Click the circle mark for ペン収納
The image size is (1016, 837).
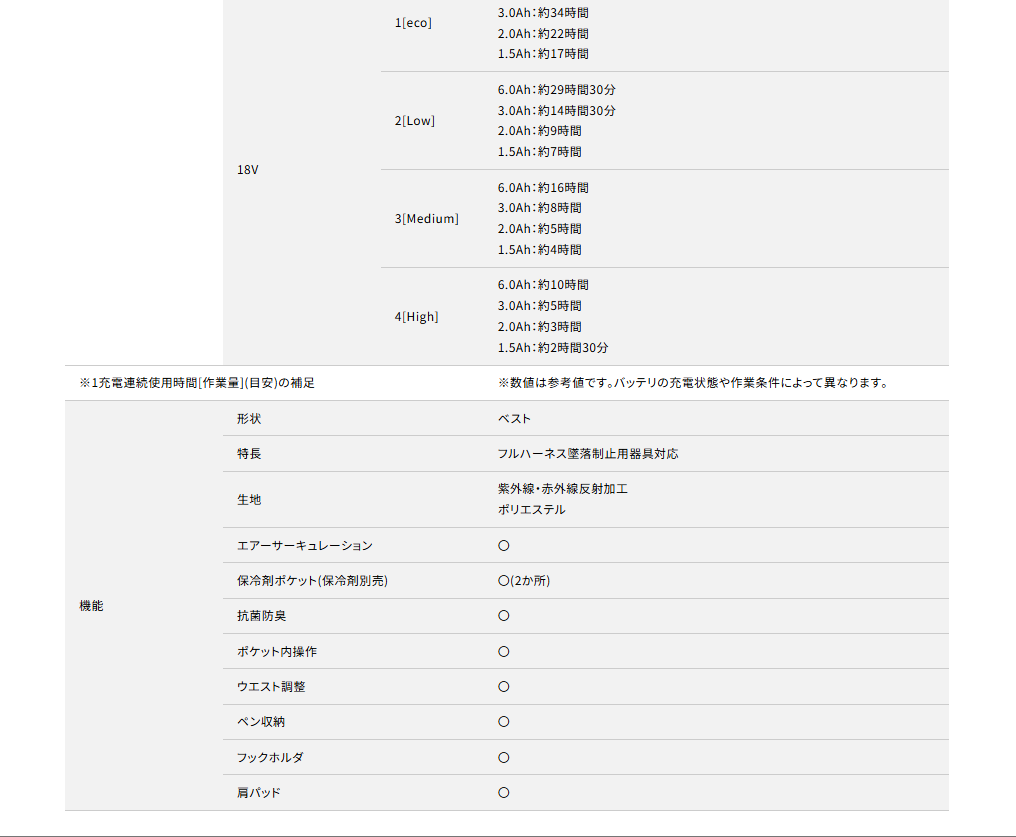[504, 722]
